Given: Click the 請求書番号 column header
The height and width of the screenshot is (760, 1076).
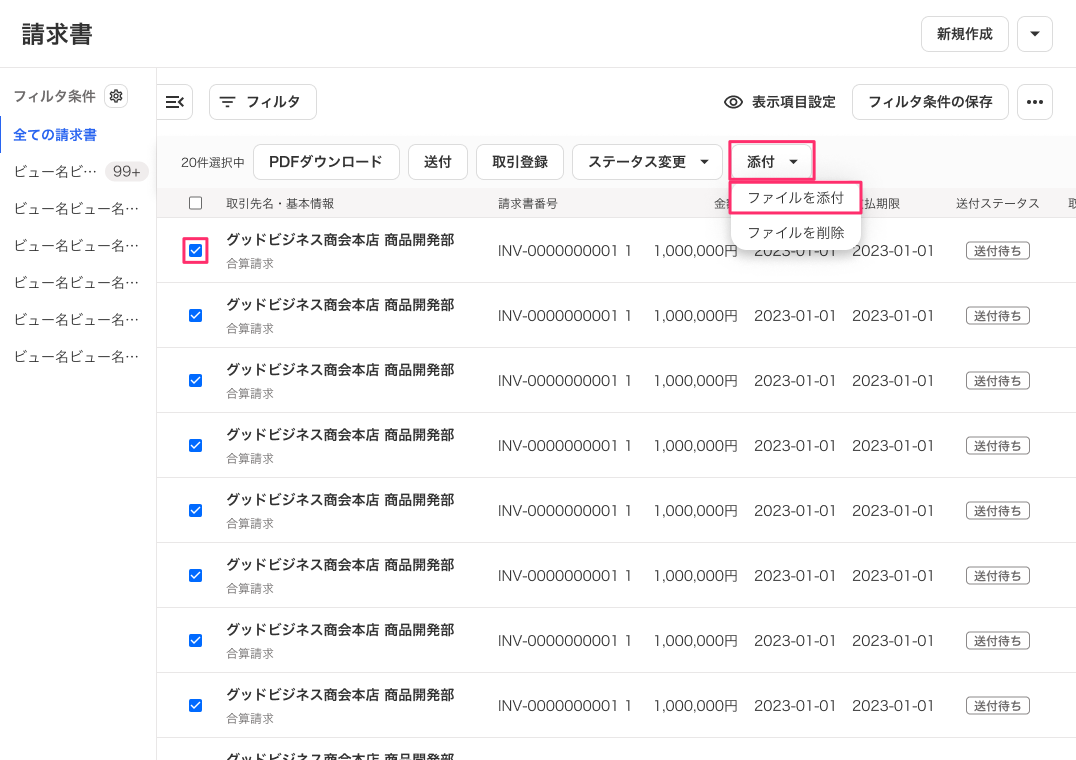Looking at the screenshot, I should [x=528, y=204].
